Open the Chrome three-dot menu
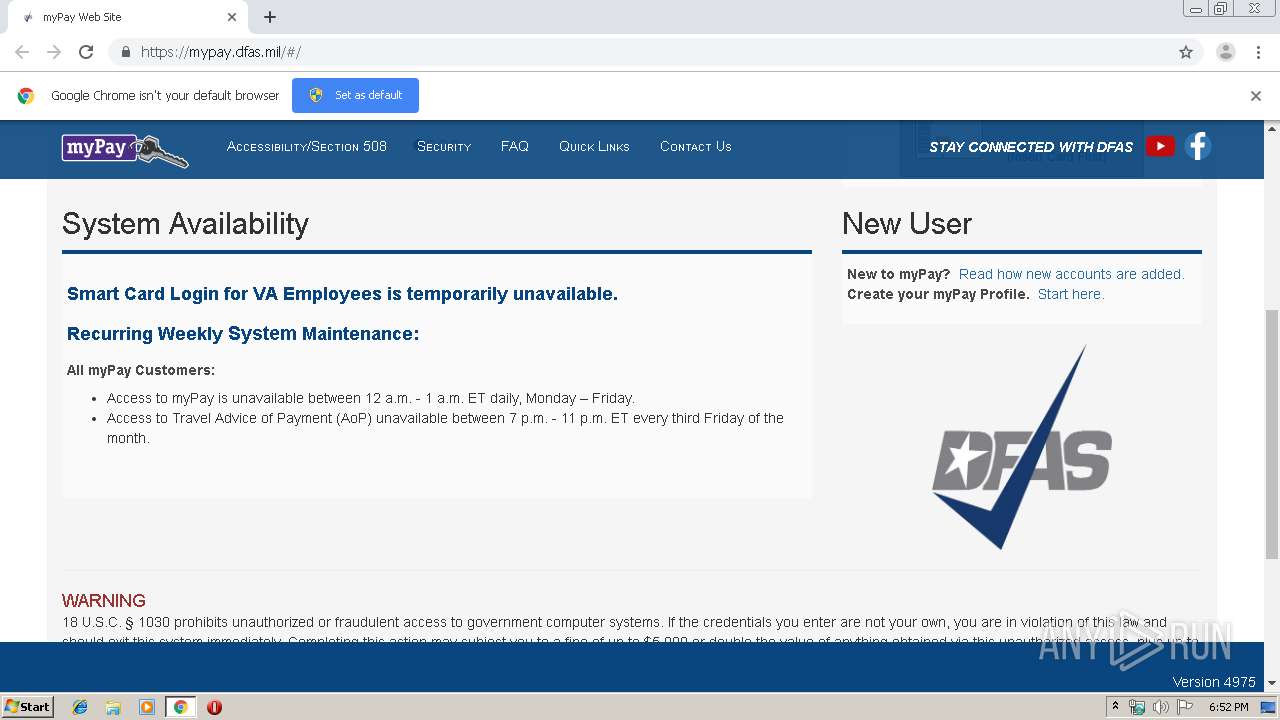The height and width of the screenshot is (720, 1280). (x=1259, y=52)
